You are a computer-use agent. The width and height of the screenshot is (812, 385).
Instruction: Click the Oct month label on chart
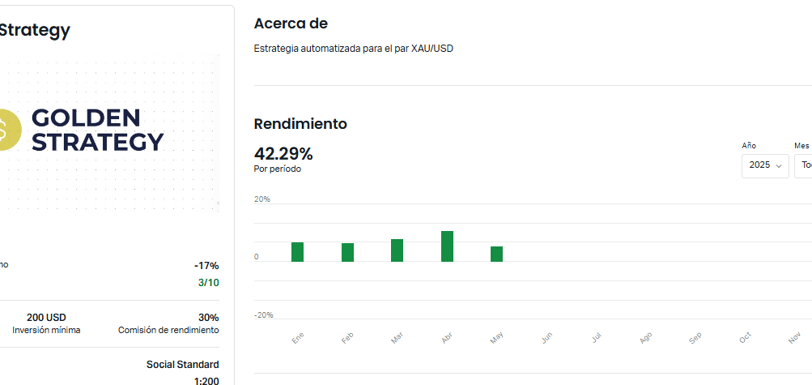tap(745, 338)
